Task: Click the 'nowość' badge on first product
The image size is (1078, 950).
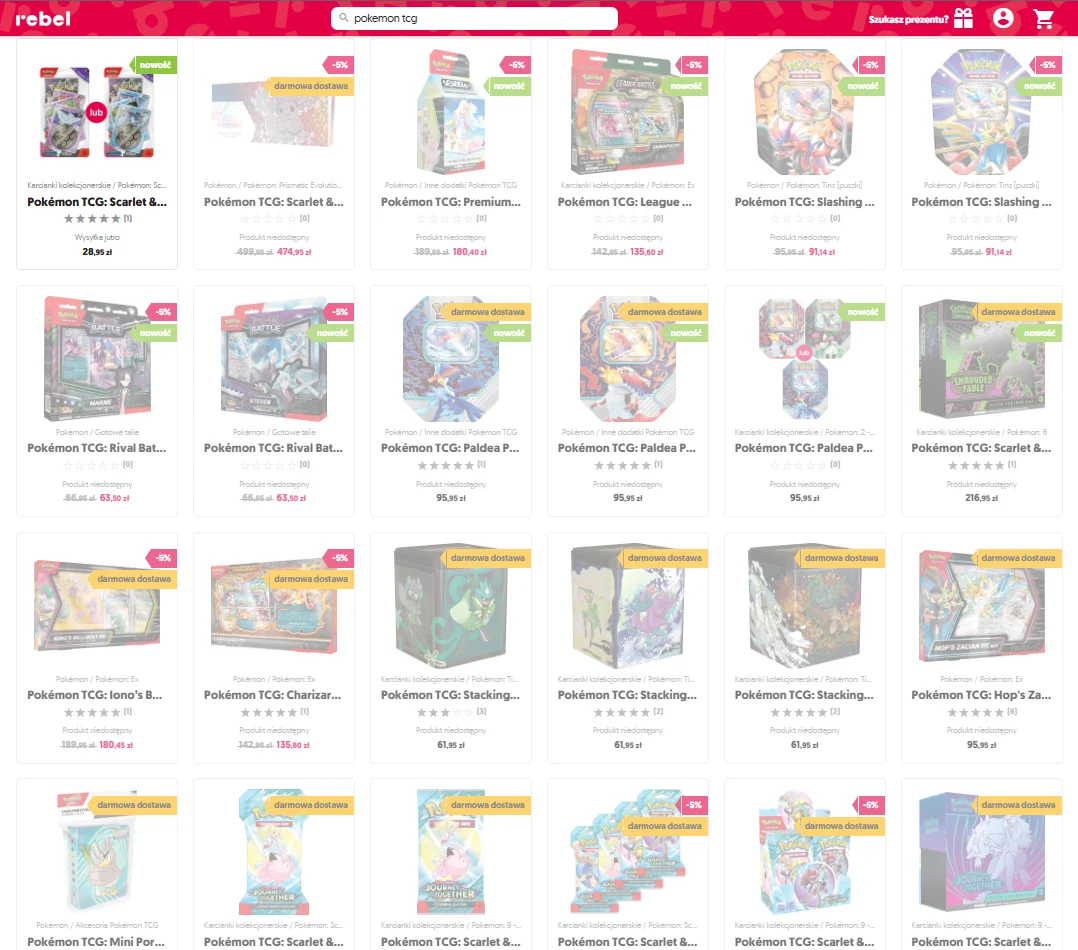Action: pos(155,65)
